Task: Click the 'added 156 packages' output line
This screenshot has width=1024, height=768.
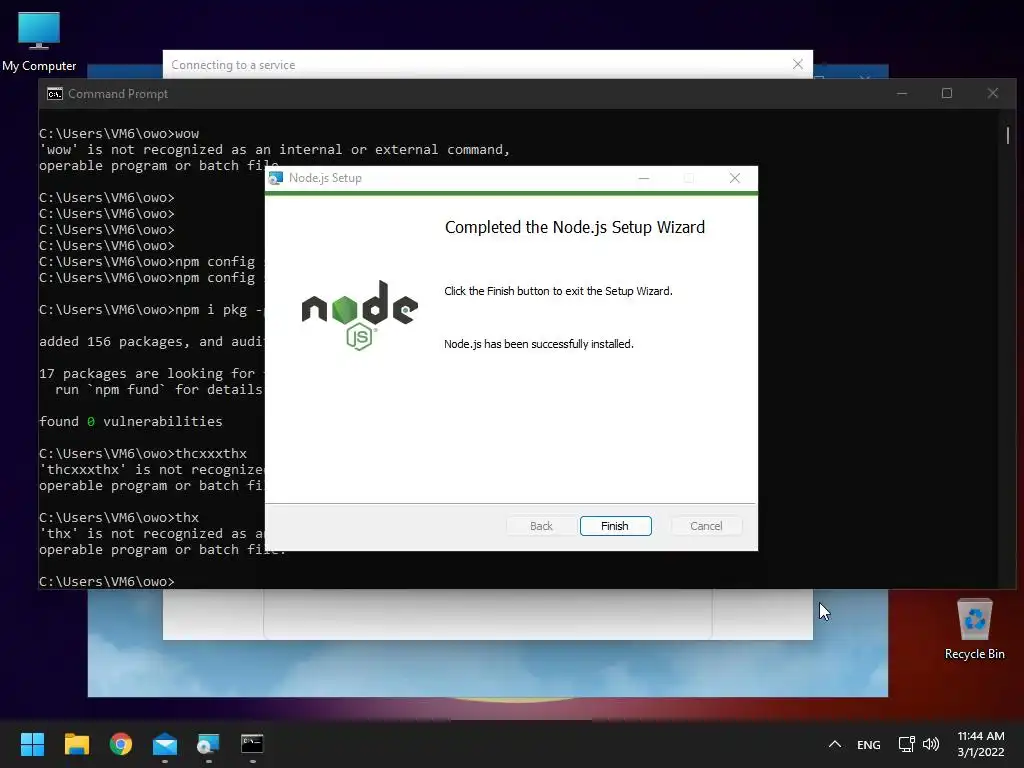Action: point(152,342)
